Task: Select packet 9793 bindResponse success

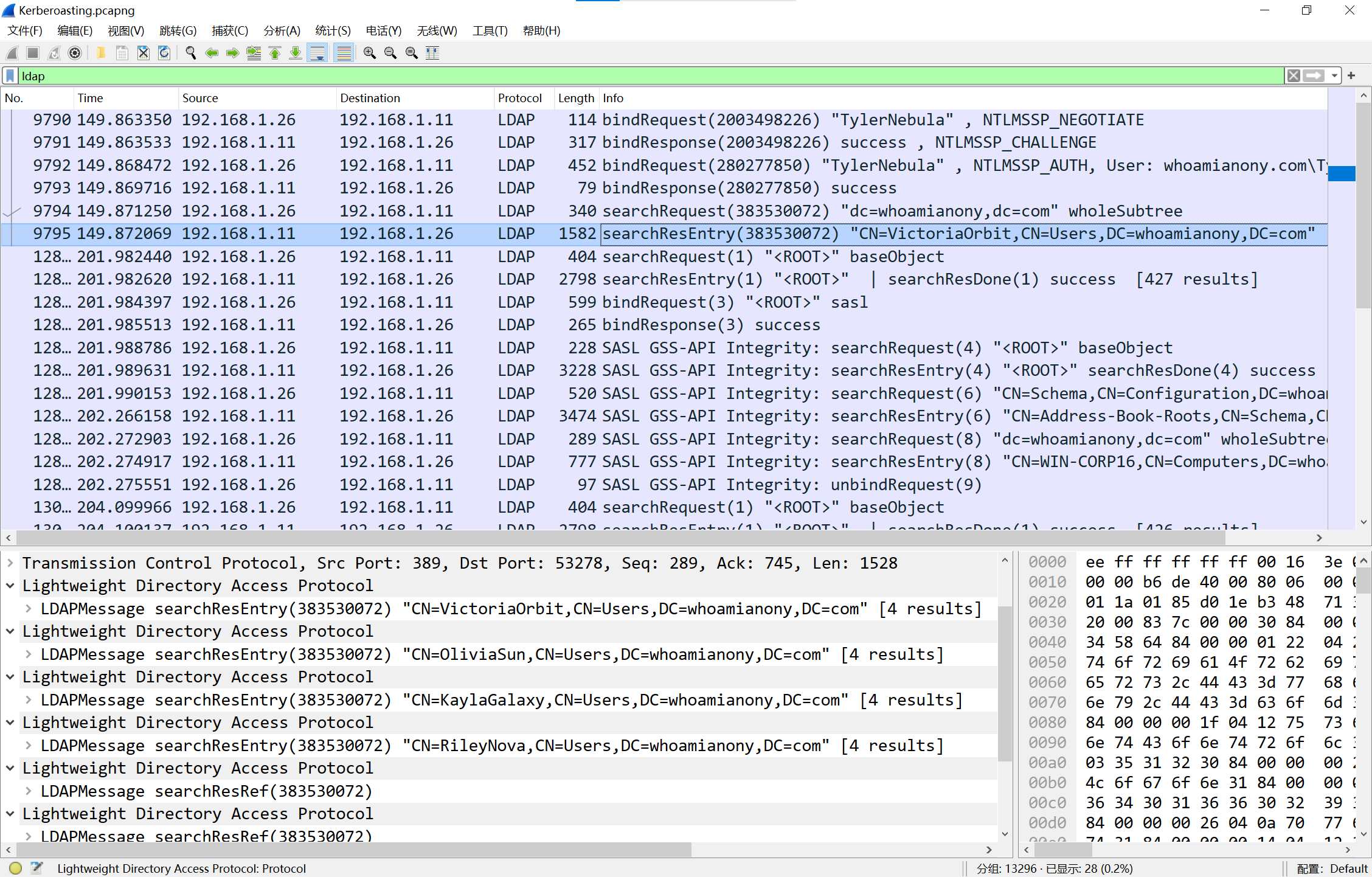Action: point(664,188)
